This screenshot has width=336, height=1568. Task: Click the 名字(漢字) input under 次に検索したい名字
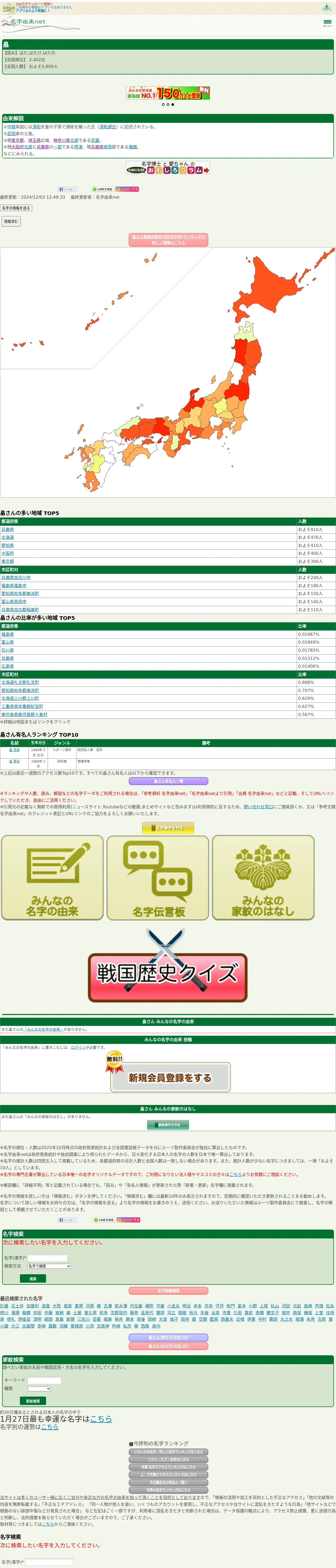(48, 1258)
